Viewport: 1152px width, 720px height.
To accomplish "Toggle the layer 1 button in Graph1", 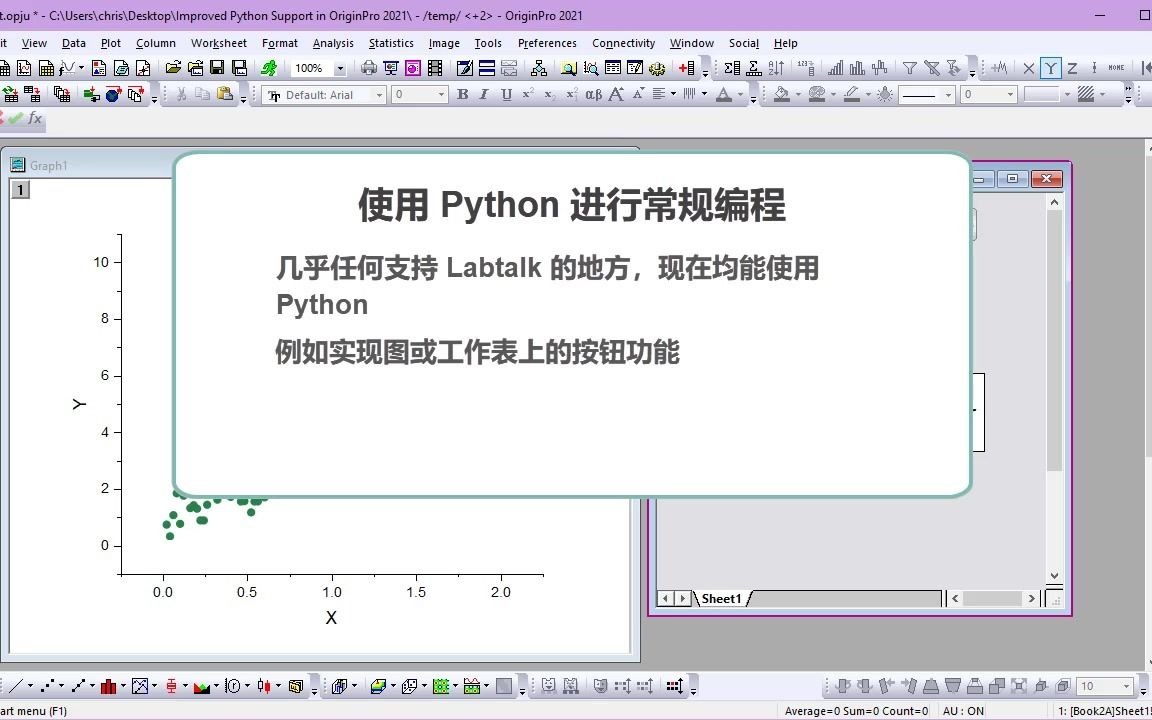I will [21, 190].
